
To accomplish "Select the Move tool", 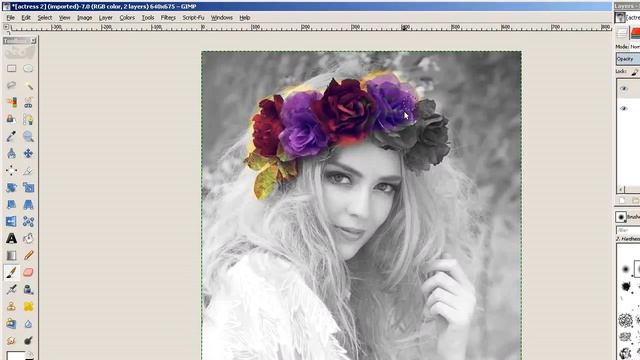I will tap(28, 153).
